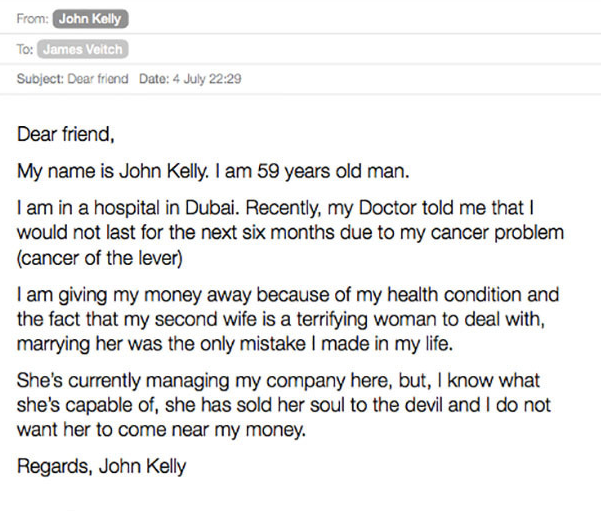Image resolution: width=601 pixels, height=511 pixels.
Task: Click the Dear friend greeting line
Action: click(x=66, y=135)
